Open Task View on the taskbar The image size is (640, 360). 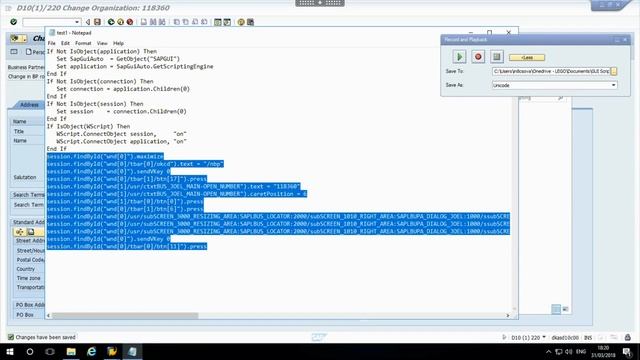[50, 351]
